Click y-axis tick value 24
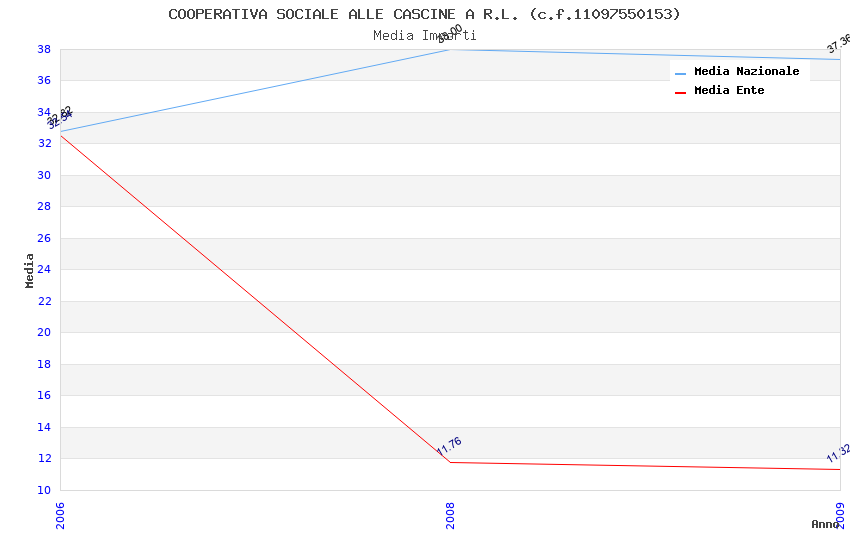The height and width of the screenshot is (550, 850). click(x=44, y=269)
